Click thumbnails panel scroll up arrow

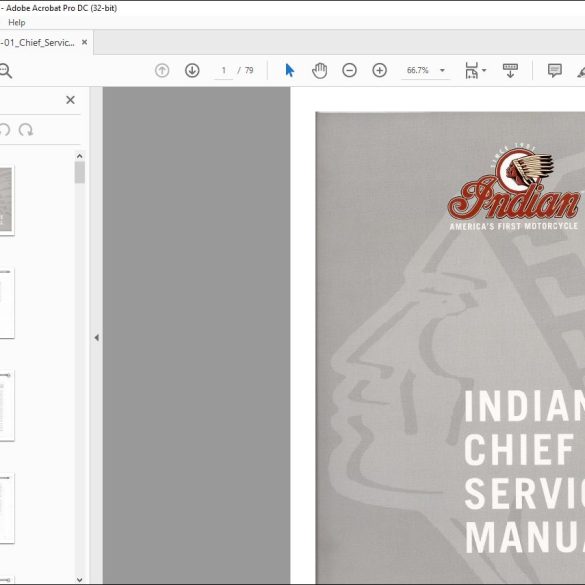coord(79,156)
